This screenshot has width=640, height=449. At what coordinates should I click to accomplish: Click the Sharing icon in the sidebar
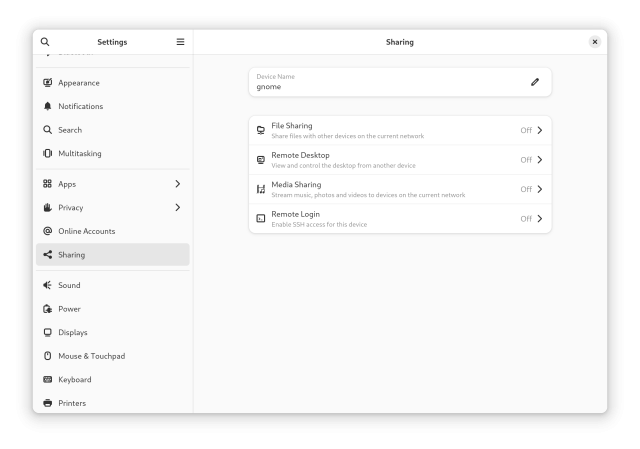coord(47,255)
